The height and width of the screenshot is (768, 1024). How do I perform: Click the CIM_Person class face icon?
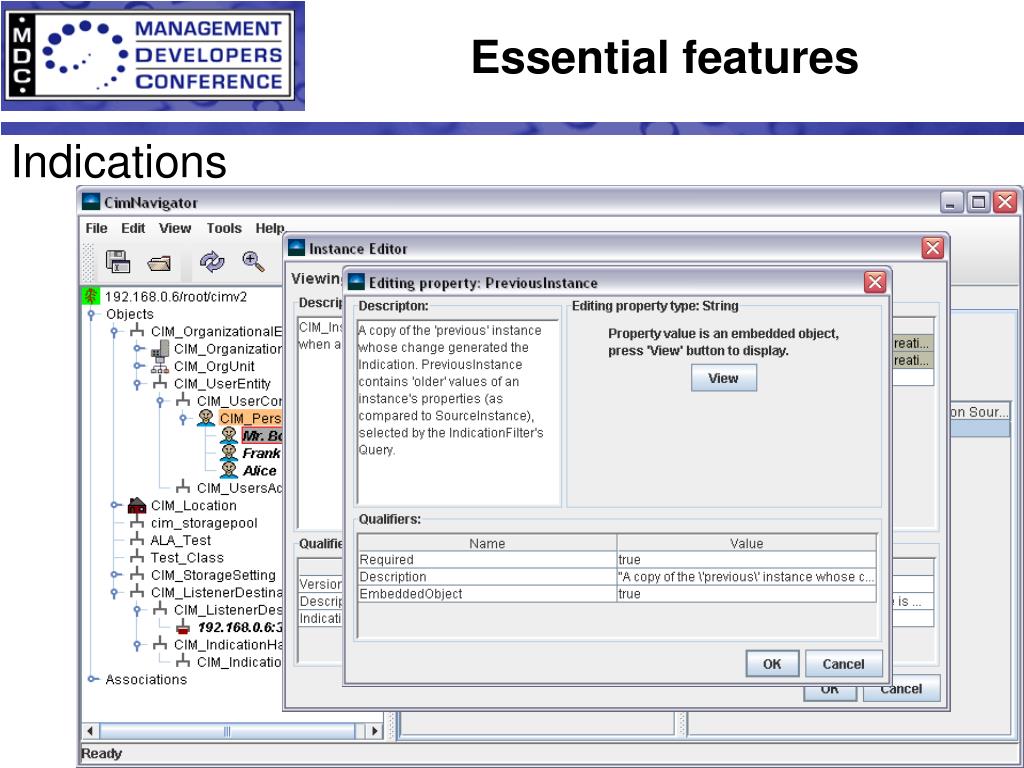(206, 418)
